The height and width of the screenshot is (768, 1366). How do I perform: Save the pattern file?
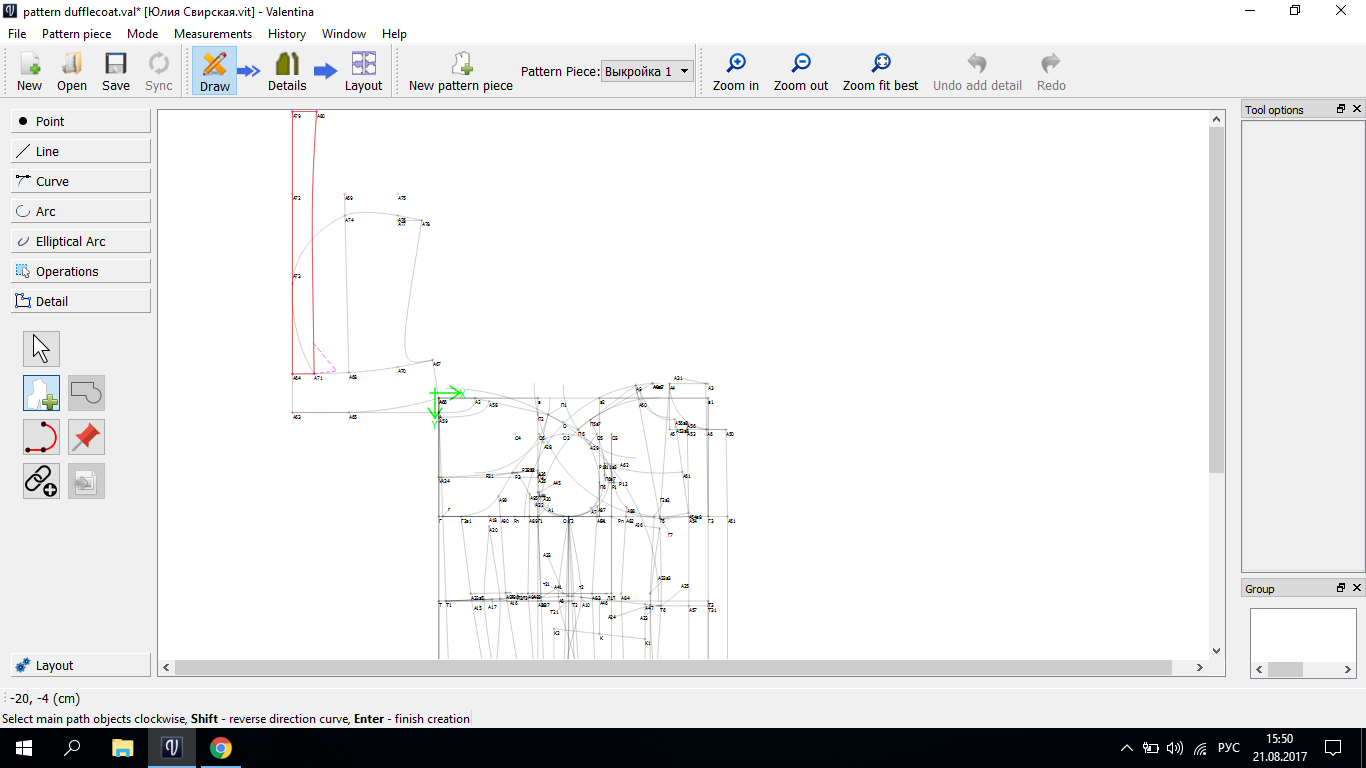click(x=116, y=71)
